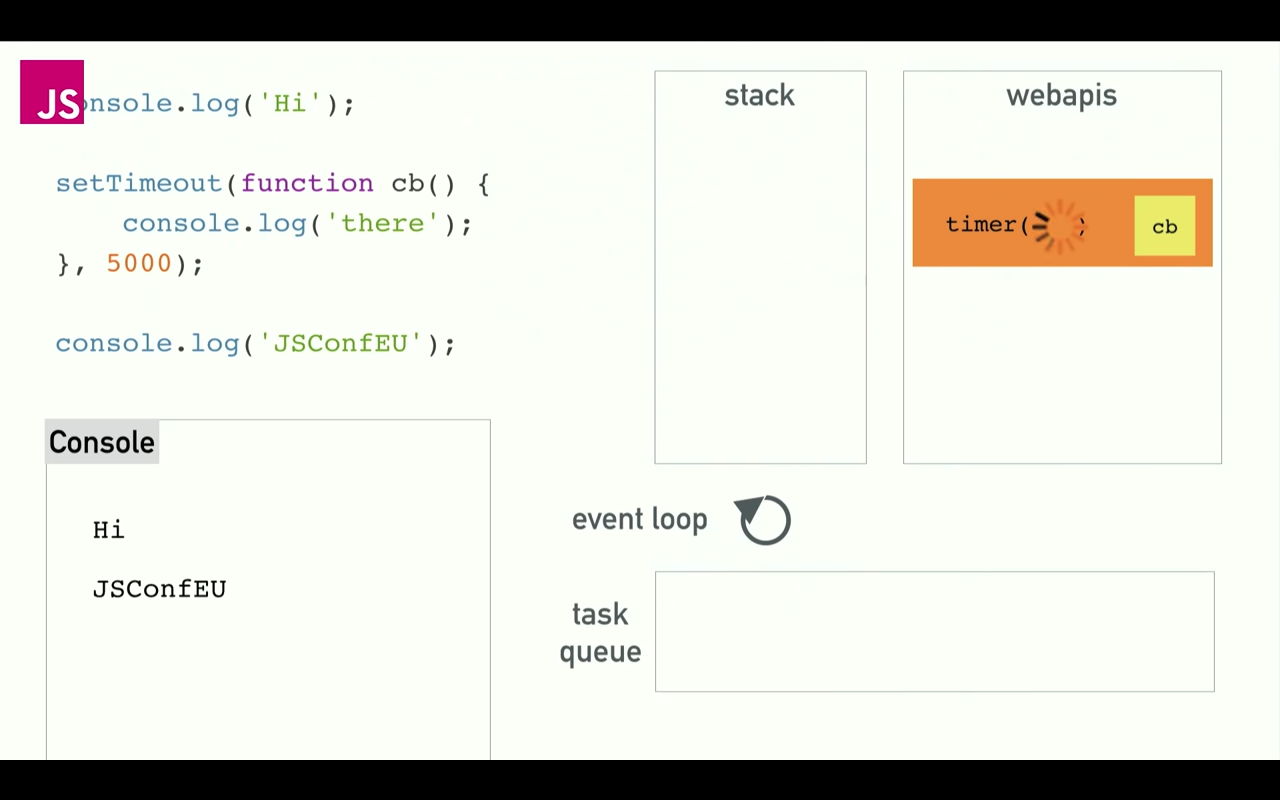Toggle the Console panel header
Viewport: 1280px width, 800px height.
[101, 442]
